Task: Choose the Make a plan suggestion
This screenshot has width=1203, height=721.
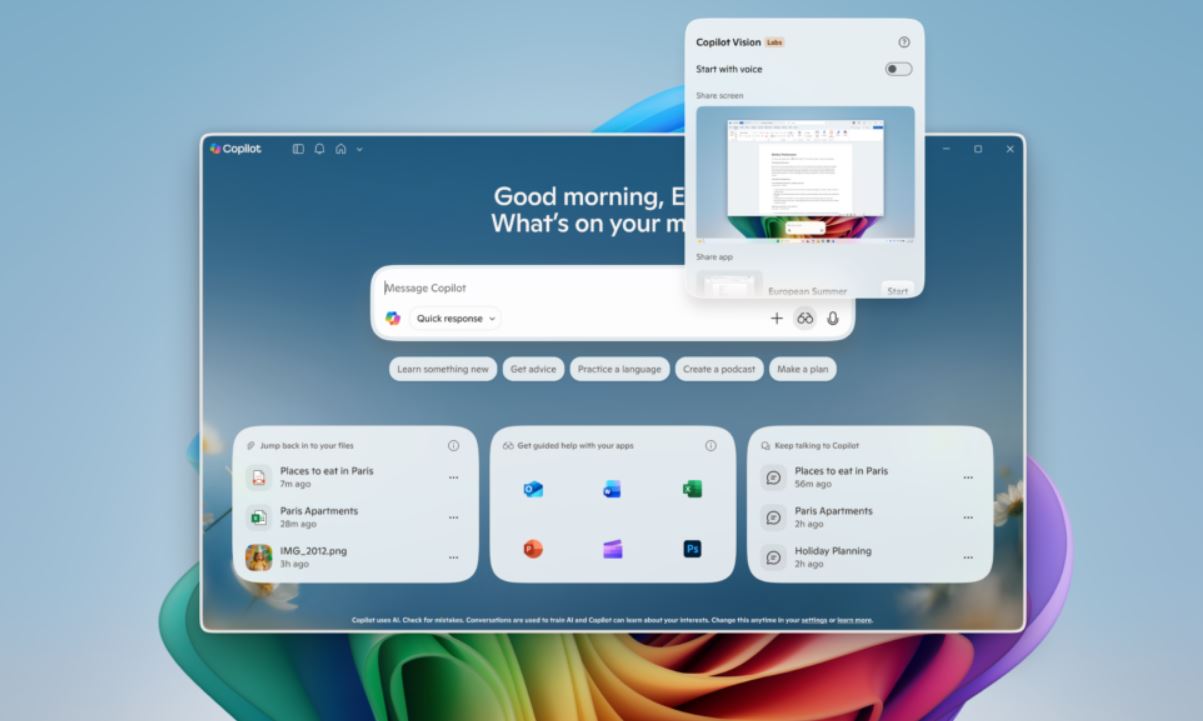Action: click(803, 369)
